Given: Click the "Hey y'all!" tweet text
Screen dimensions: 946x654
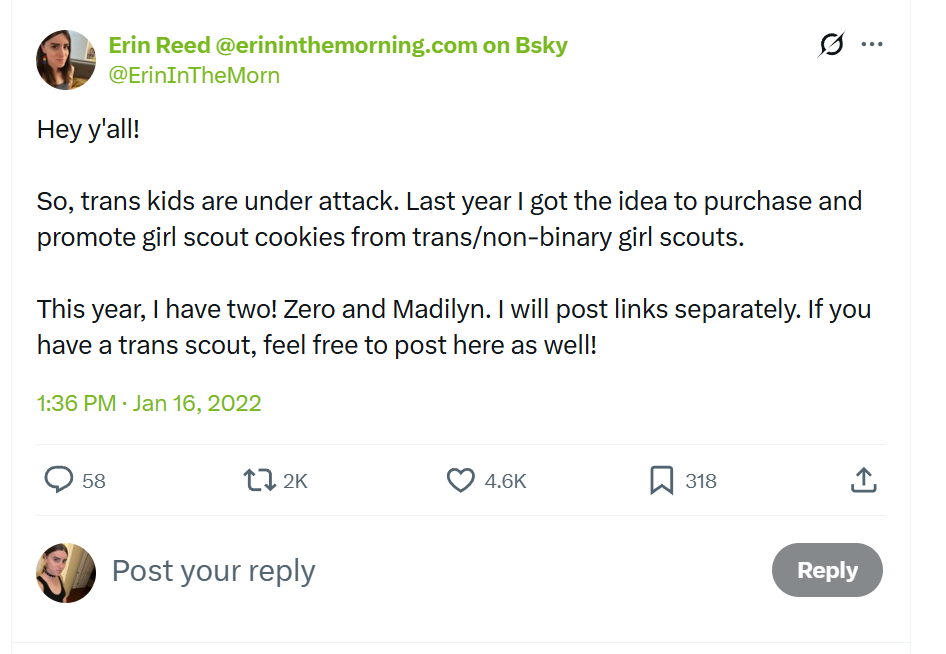Looking at the screenshot, I should tap(88, 129).
